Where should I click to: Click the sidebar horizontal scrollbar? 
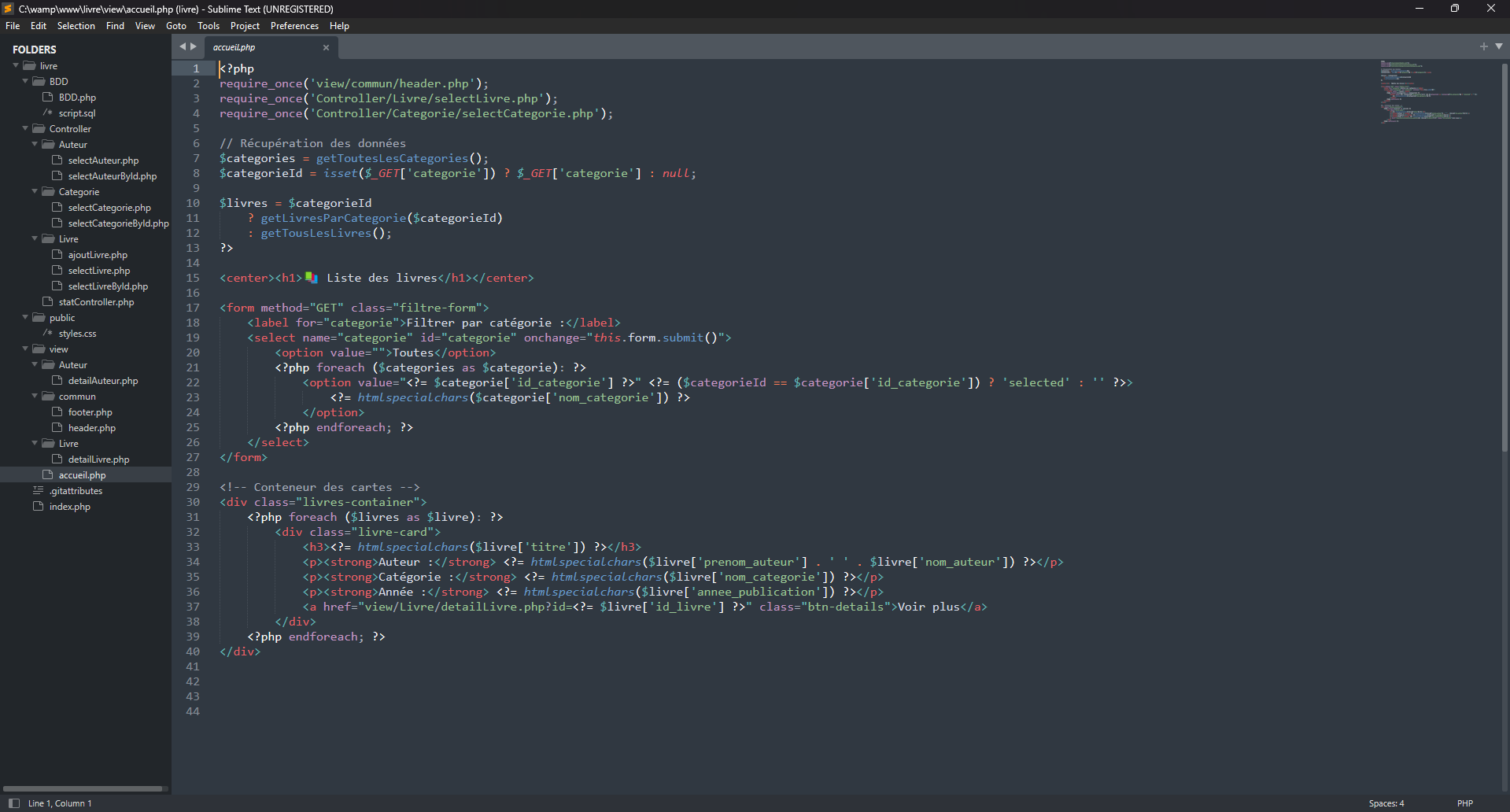point(83,788)
